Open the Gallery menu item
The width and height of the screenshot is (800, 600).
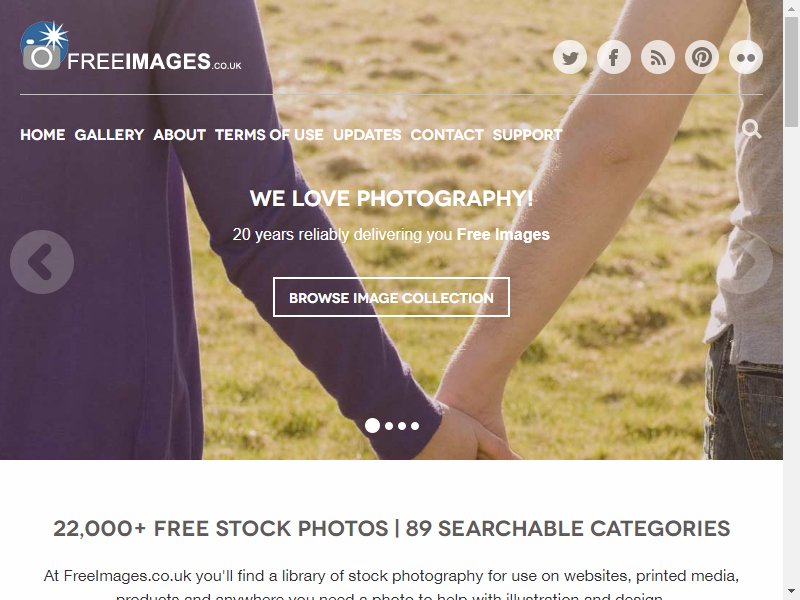109,135
